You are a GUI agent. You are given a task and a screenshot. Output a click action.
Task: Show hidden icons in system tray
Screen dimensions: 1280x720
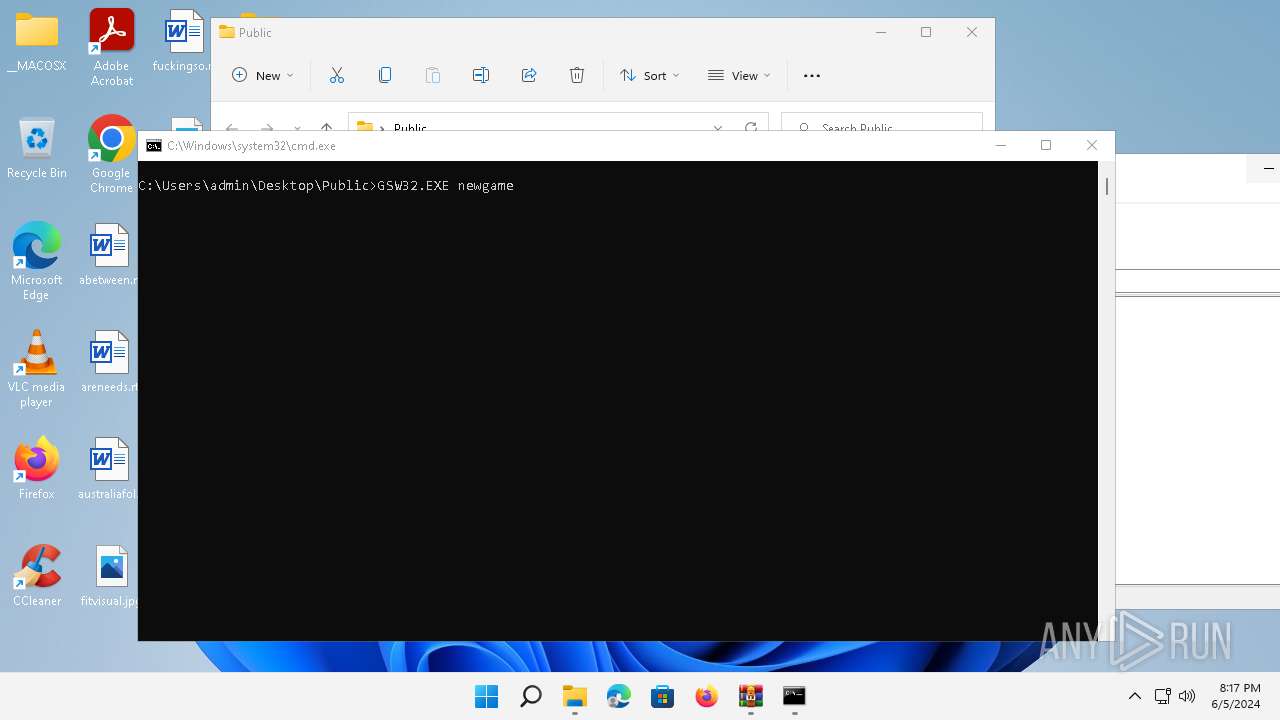1134,696
